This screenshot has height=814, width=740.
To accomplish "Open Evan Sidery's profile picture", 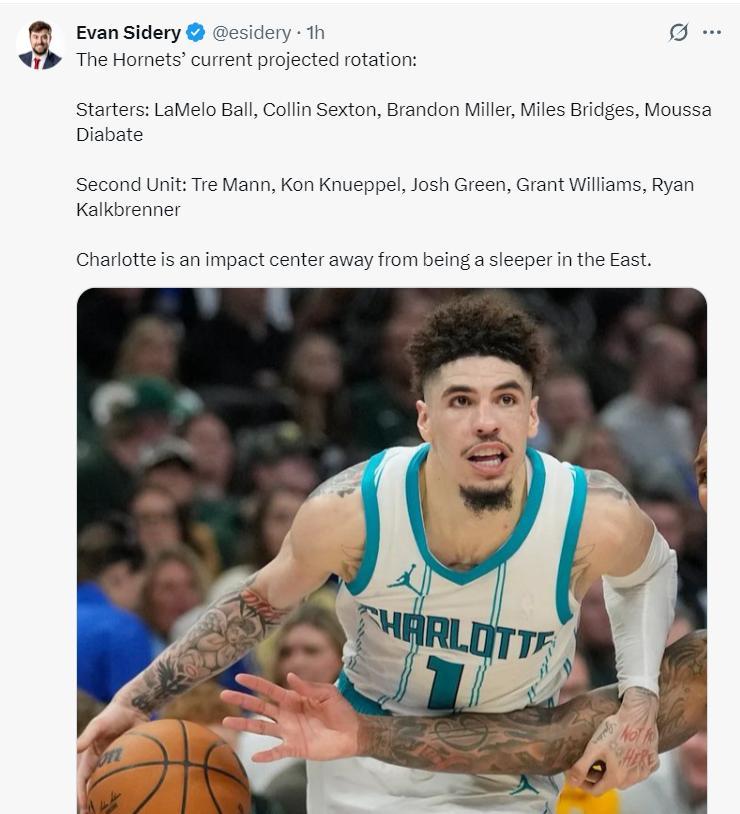I will (40, 46).
